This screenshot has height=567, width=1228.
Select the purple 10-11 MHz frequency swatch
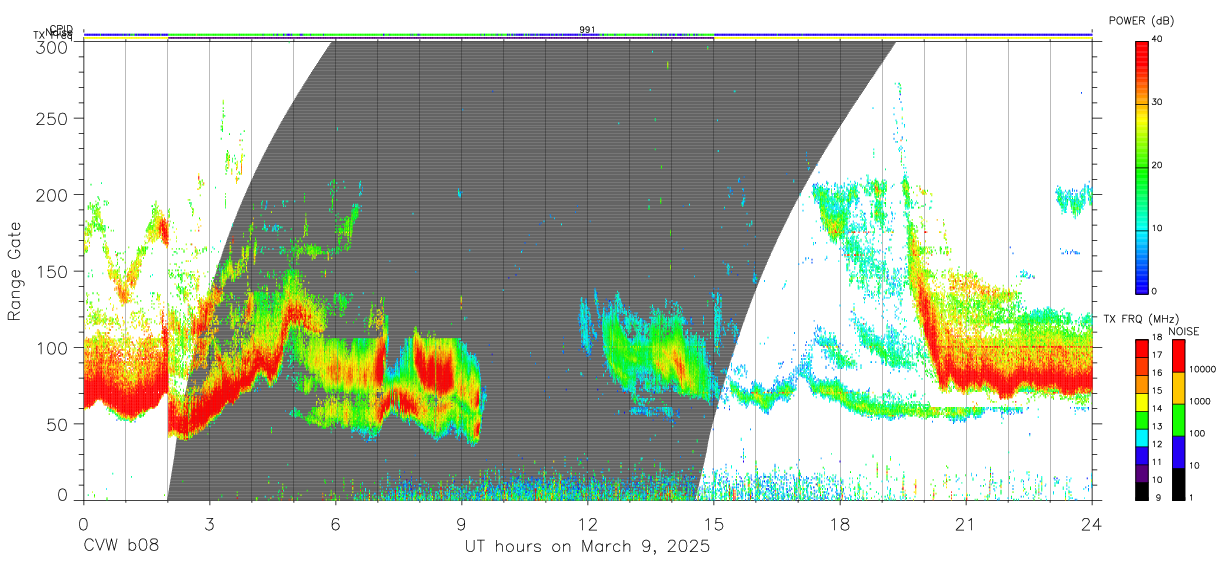coord(1141,473)
